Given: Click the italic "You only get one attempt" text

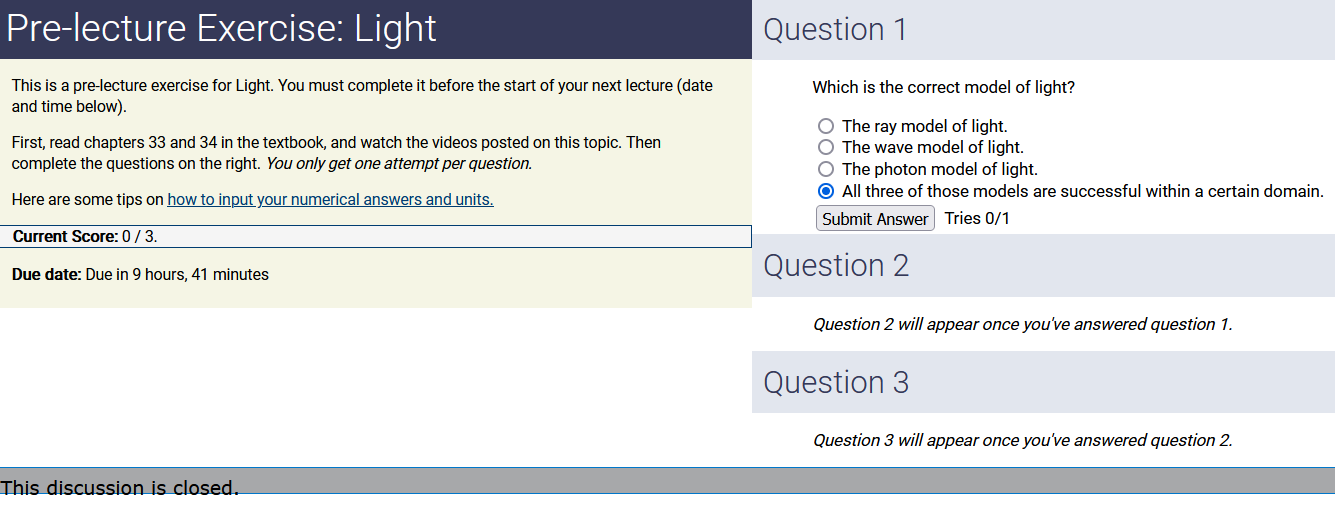Looking at the screenshot, I should click(398, 164).
